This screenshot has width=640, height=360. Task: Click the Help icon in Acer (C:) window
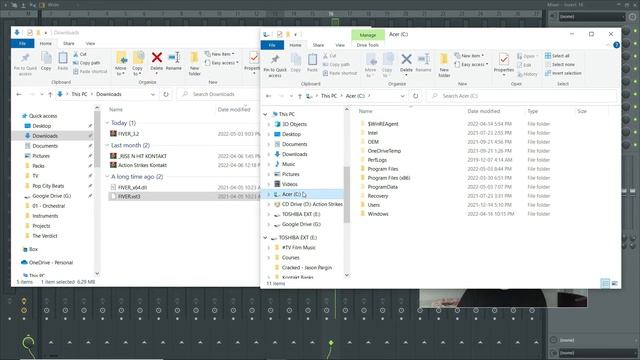click(x=616, y=45)
